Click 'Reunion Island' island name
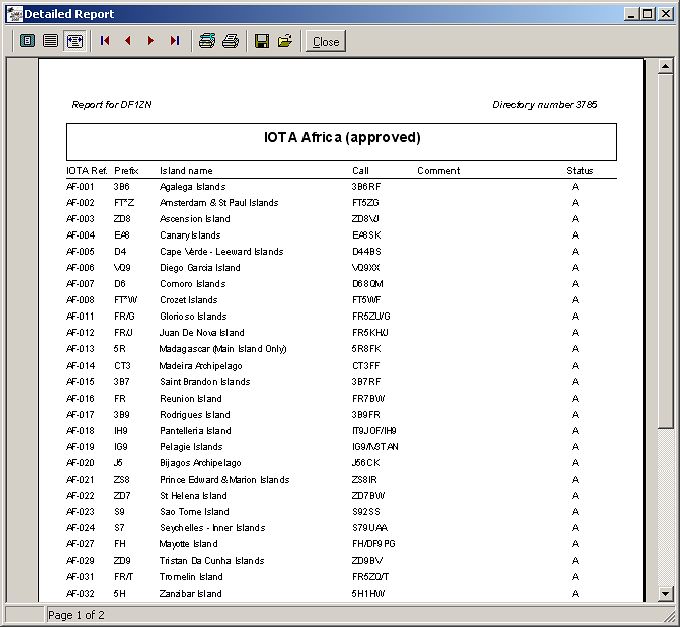 (x=191, y=398)
